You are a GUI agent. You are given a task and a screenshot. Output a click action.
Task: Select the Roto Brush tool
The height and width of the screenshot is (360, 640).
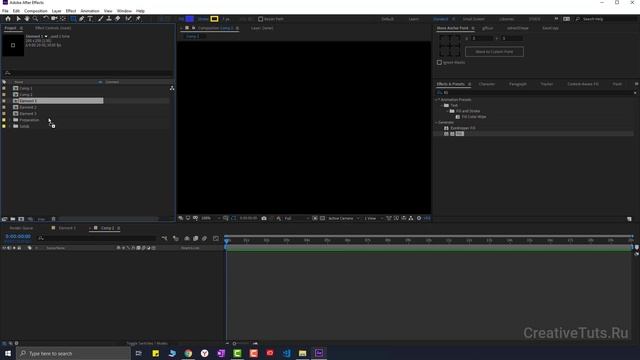128,19
